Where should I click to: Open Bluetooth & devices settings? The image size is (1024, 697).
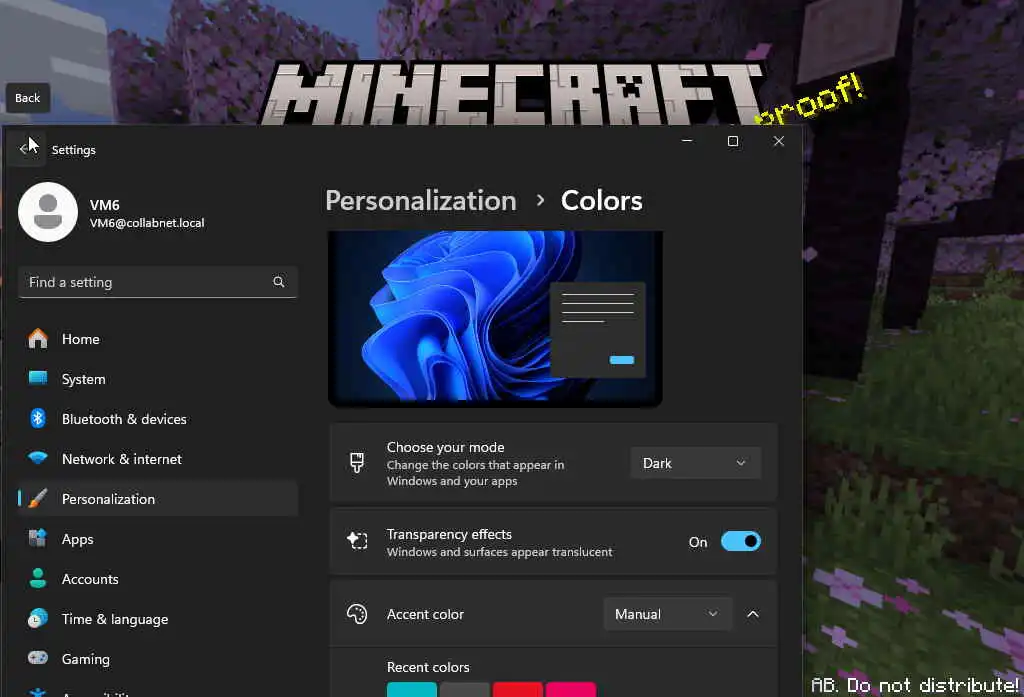point(157,419)
